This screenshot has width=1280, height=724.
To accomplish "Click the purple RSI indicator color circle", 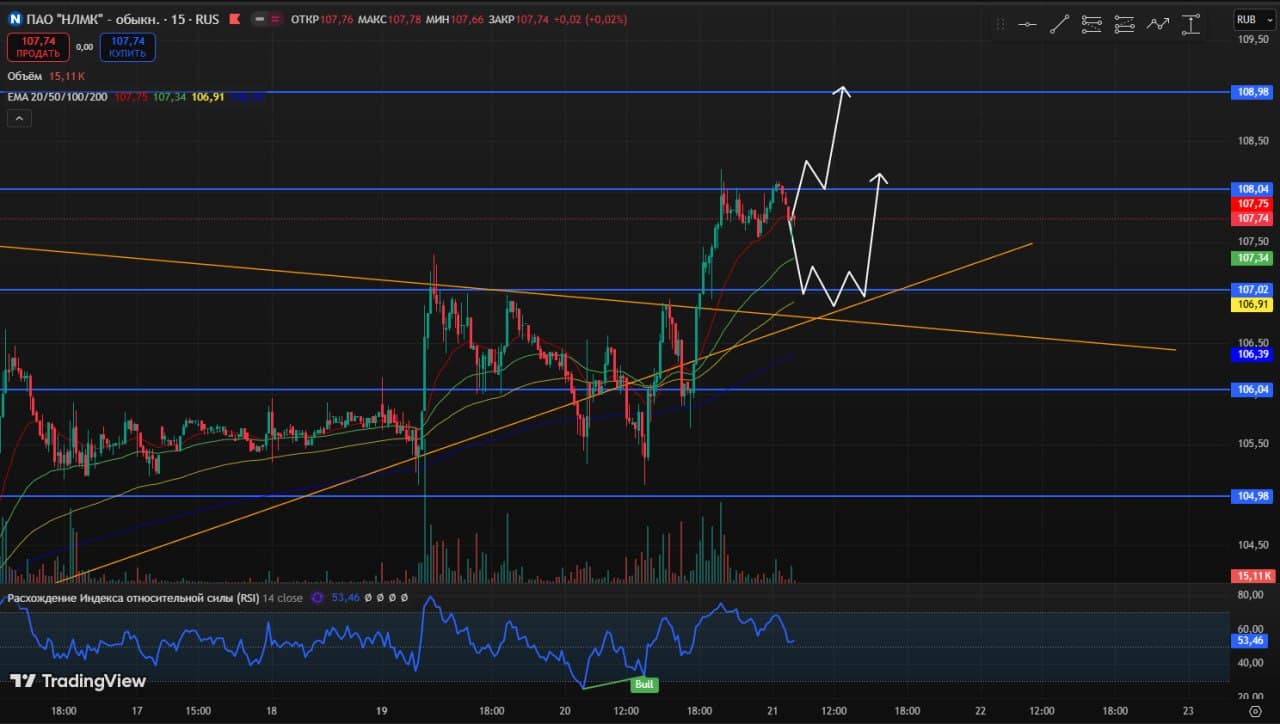I will point(318,598).
